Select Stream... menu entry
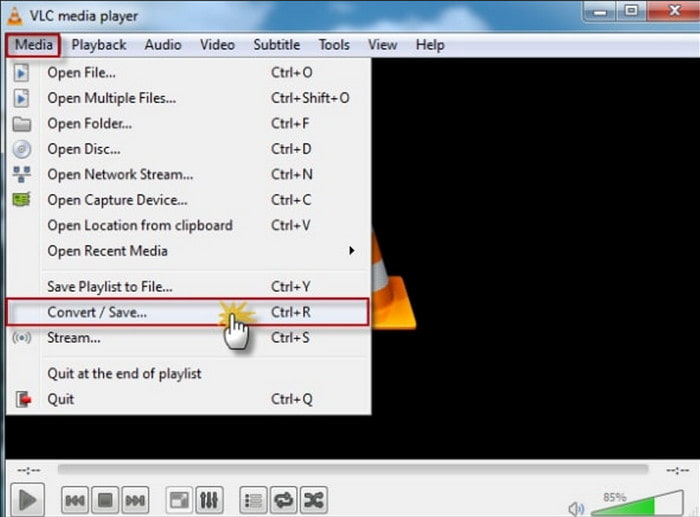Screen dimensions: 700x517 click(x=188, y=338)
